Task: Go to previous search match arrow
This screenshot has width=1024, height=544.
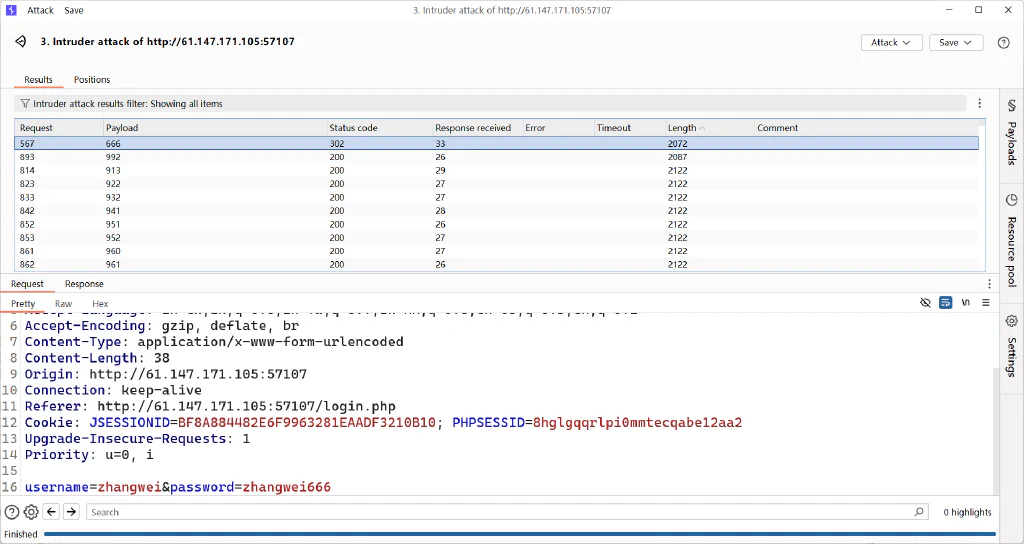Action: click(x=52, y=512)
